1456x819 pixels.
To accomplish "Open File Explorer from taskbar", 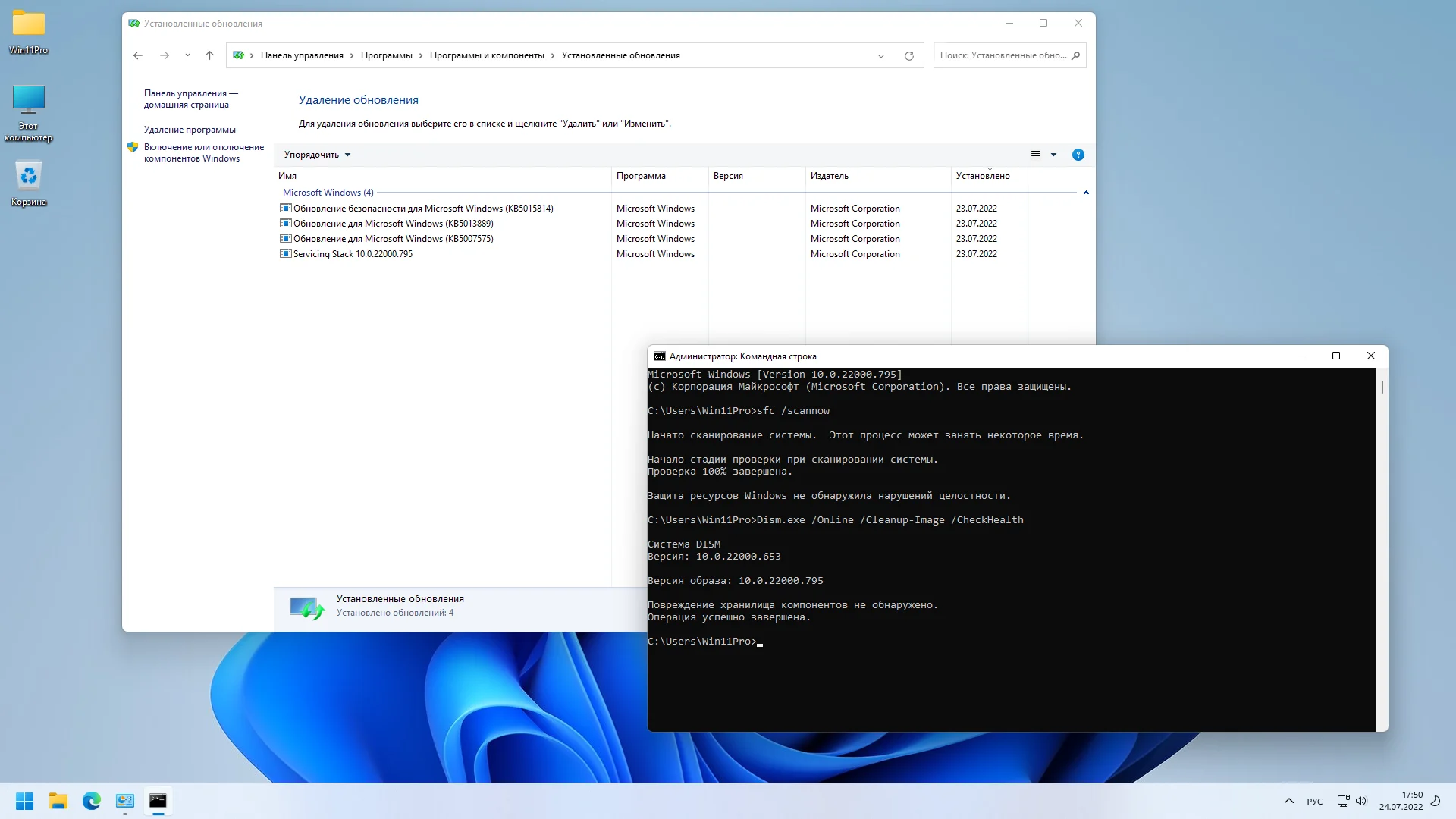I will (58, 801).
